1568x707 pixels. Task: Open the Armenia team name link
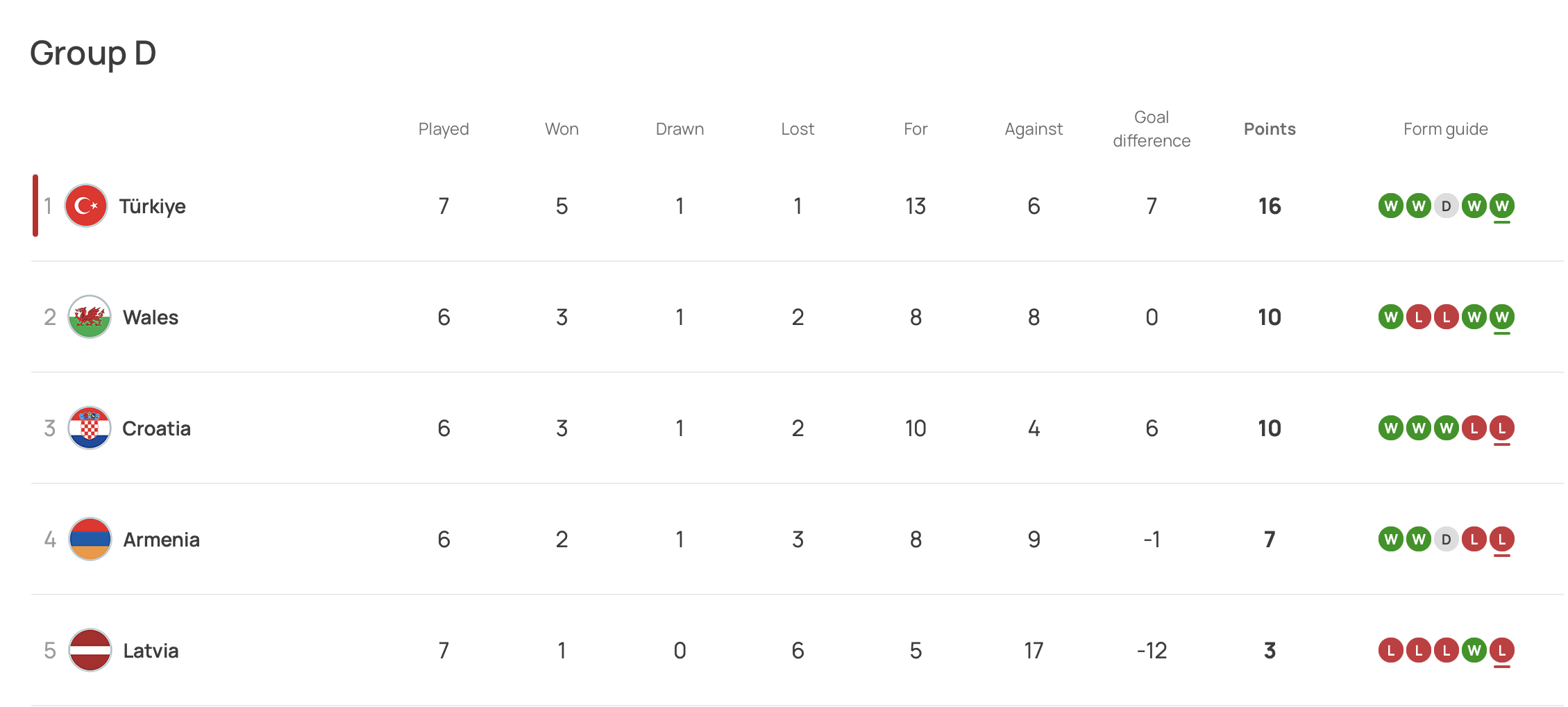tap(161, 540)
